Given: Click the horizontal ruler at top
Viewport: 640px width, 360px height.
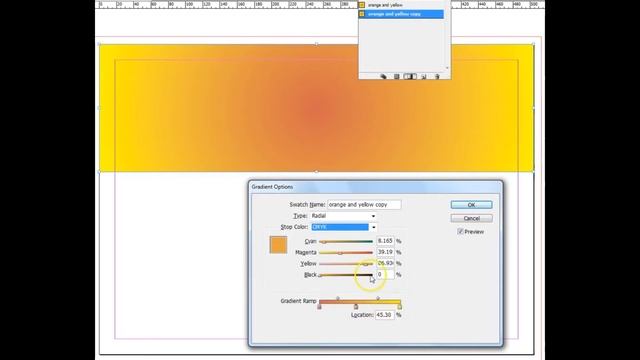Looking at the screenshot, I should (x=227, y=4).
